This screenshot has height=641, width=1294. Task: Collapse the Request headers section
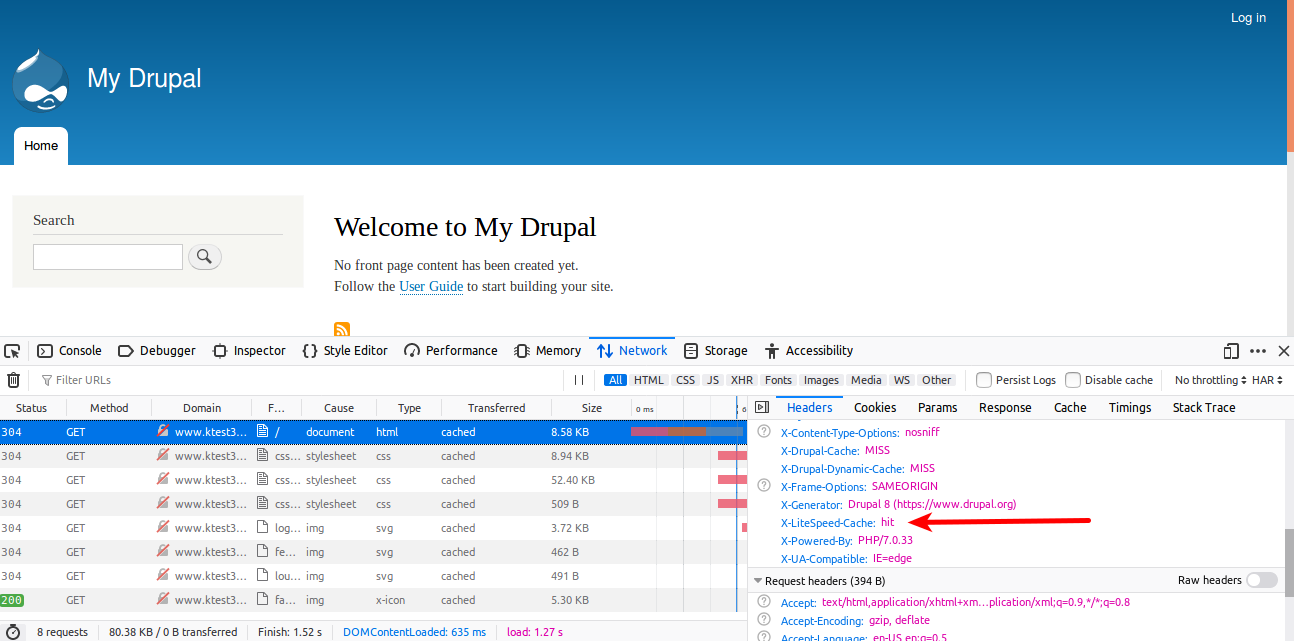[757, 581]
